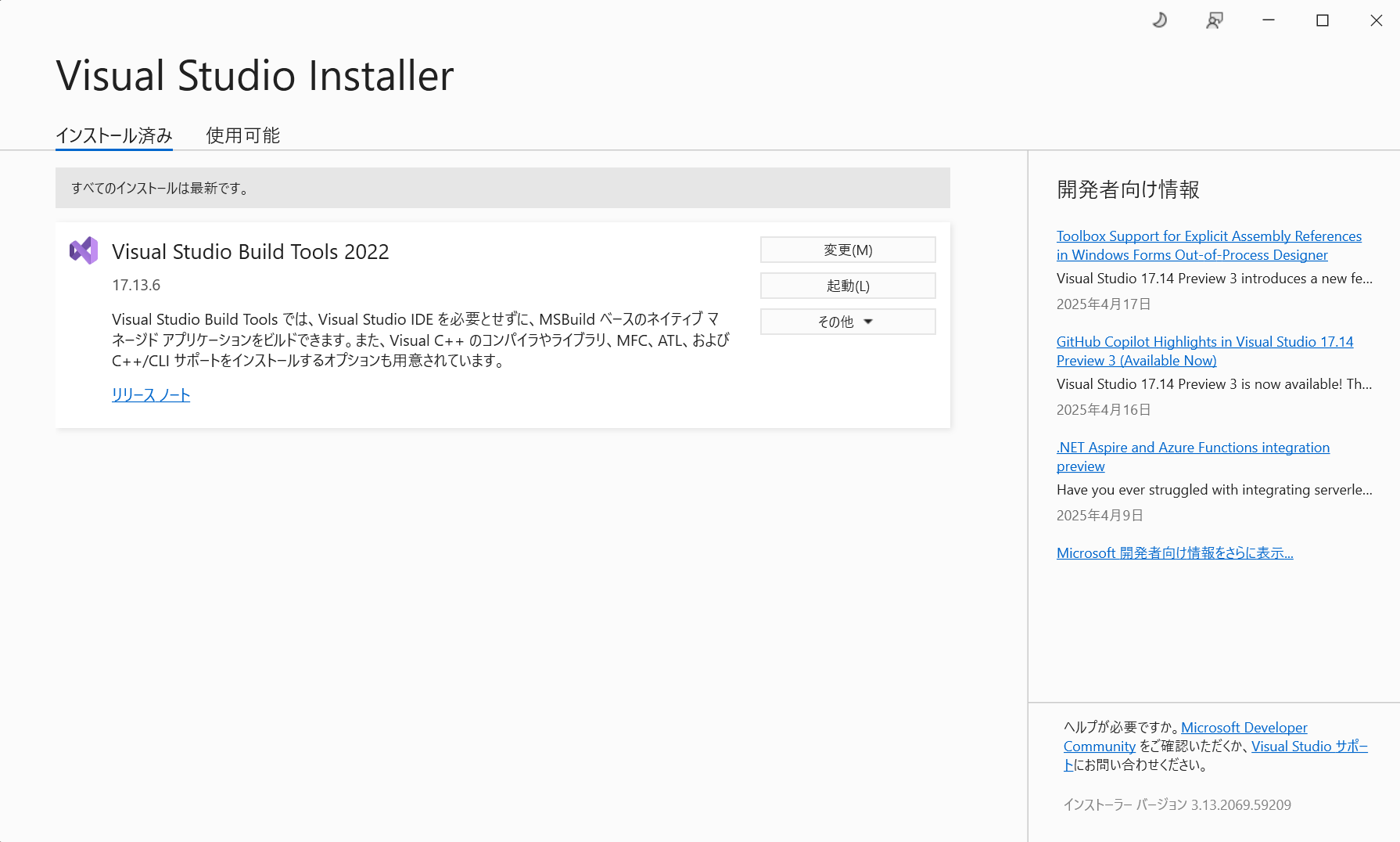Screen dimensions: 1400x842
Task: Open GitHub Copilot Highlights article link
Action: pyautogui.click(x=1204, y=351)
